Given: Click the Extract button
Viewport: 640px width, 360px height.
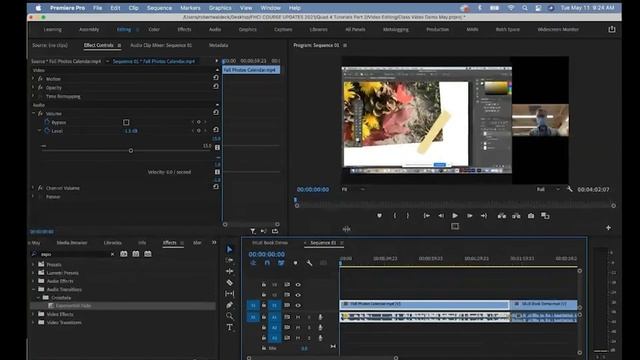Looking at the screenshot, I should coord(516,216).
